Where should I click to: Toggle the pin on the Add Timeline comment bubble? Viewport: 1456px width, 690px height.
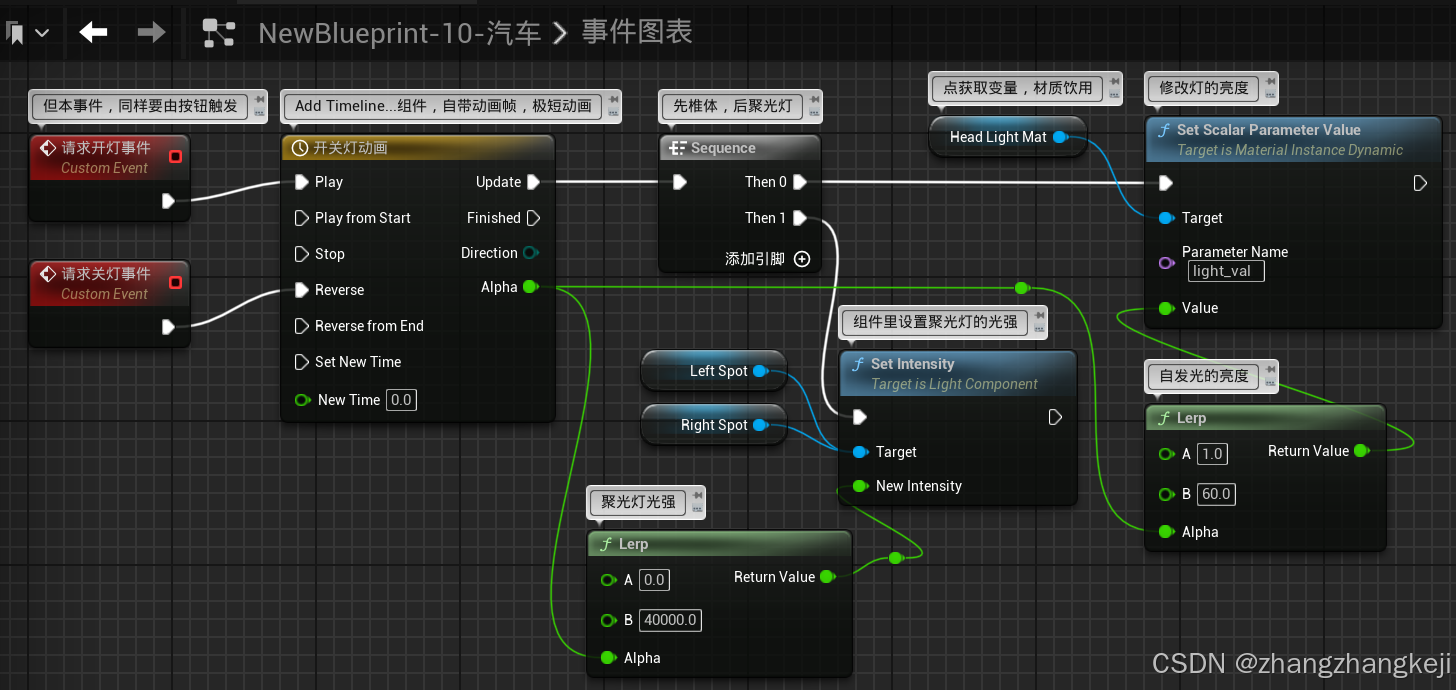tap(613, 99)
